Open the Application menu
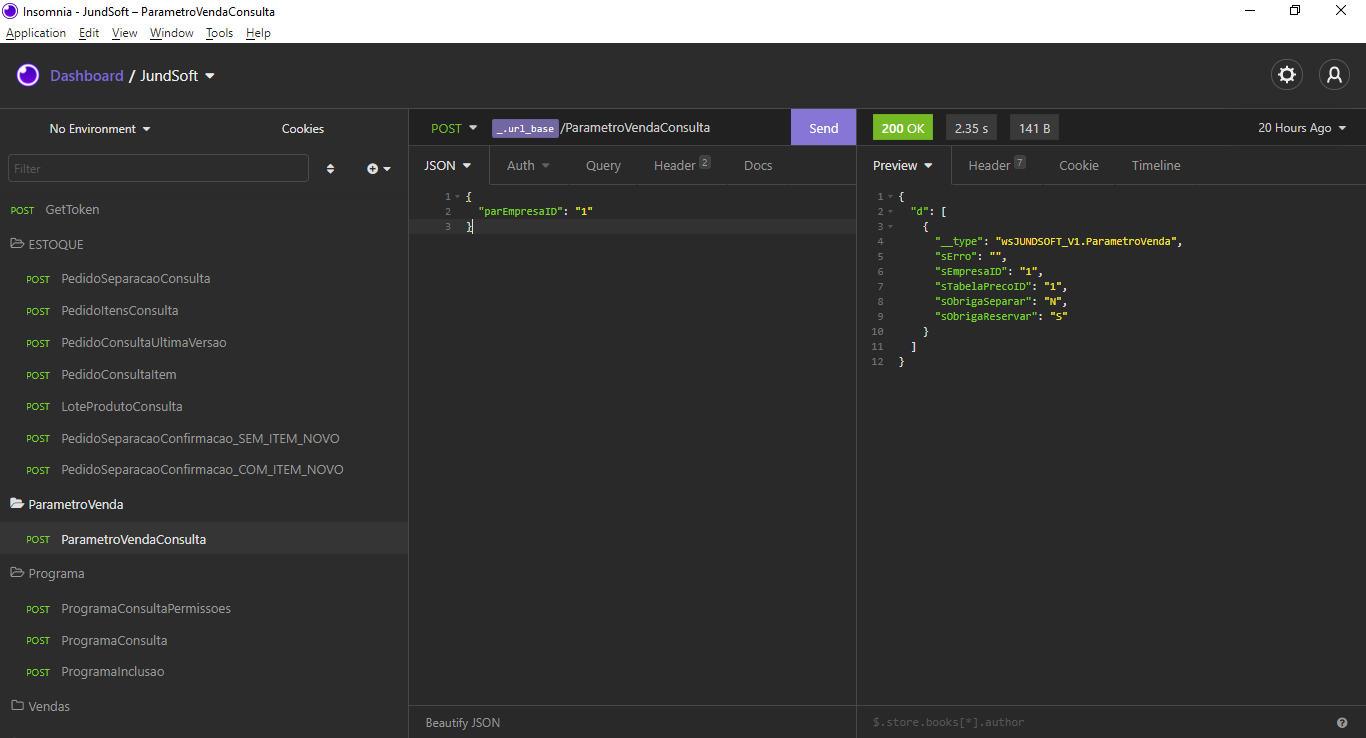1366x738 pixels. click(36, 33)
